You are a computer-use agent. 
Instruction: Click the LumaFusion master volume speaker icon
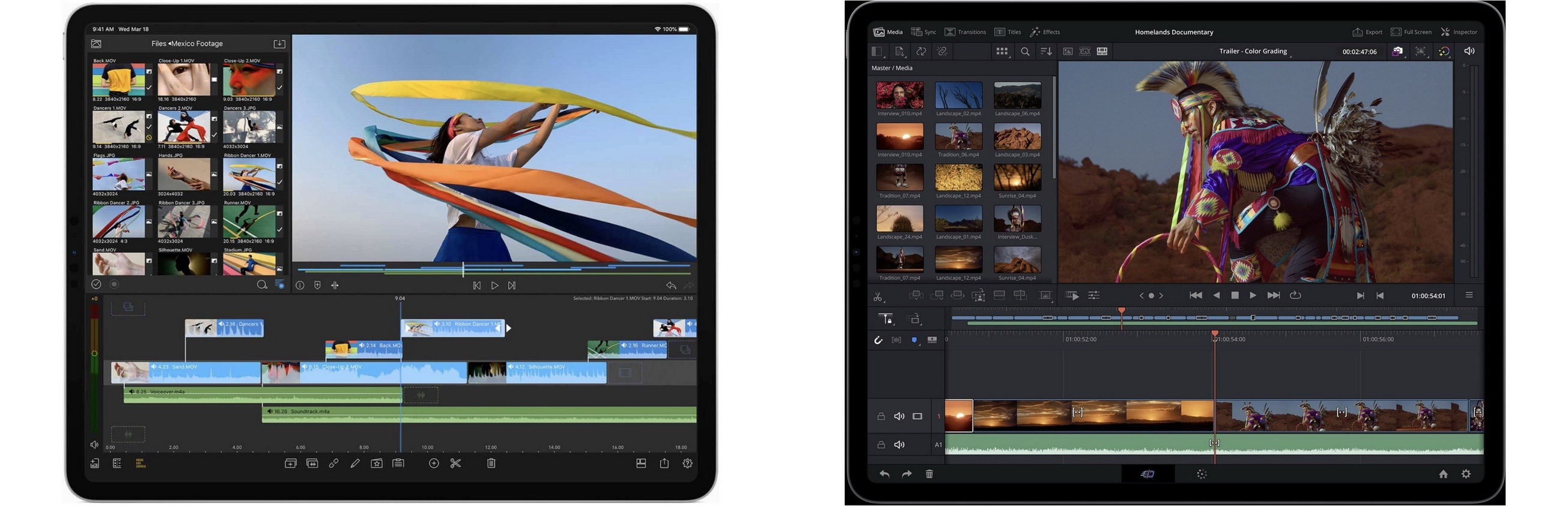pyautogui.click(x=94, y=445)
